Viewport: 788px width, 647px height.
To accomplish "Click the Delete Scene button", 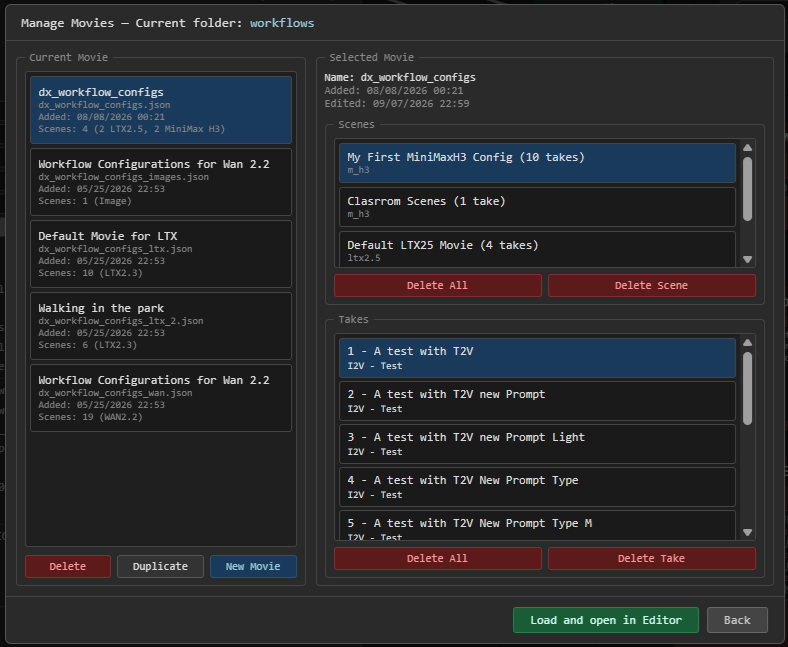I will pos(652,285).
